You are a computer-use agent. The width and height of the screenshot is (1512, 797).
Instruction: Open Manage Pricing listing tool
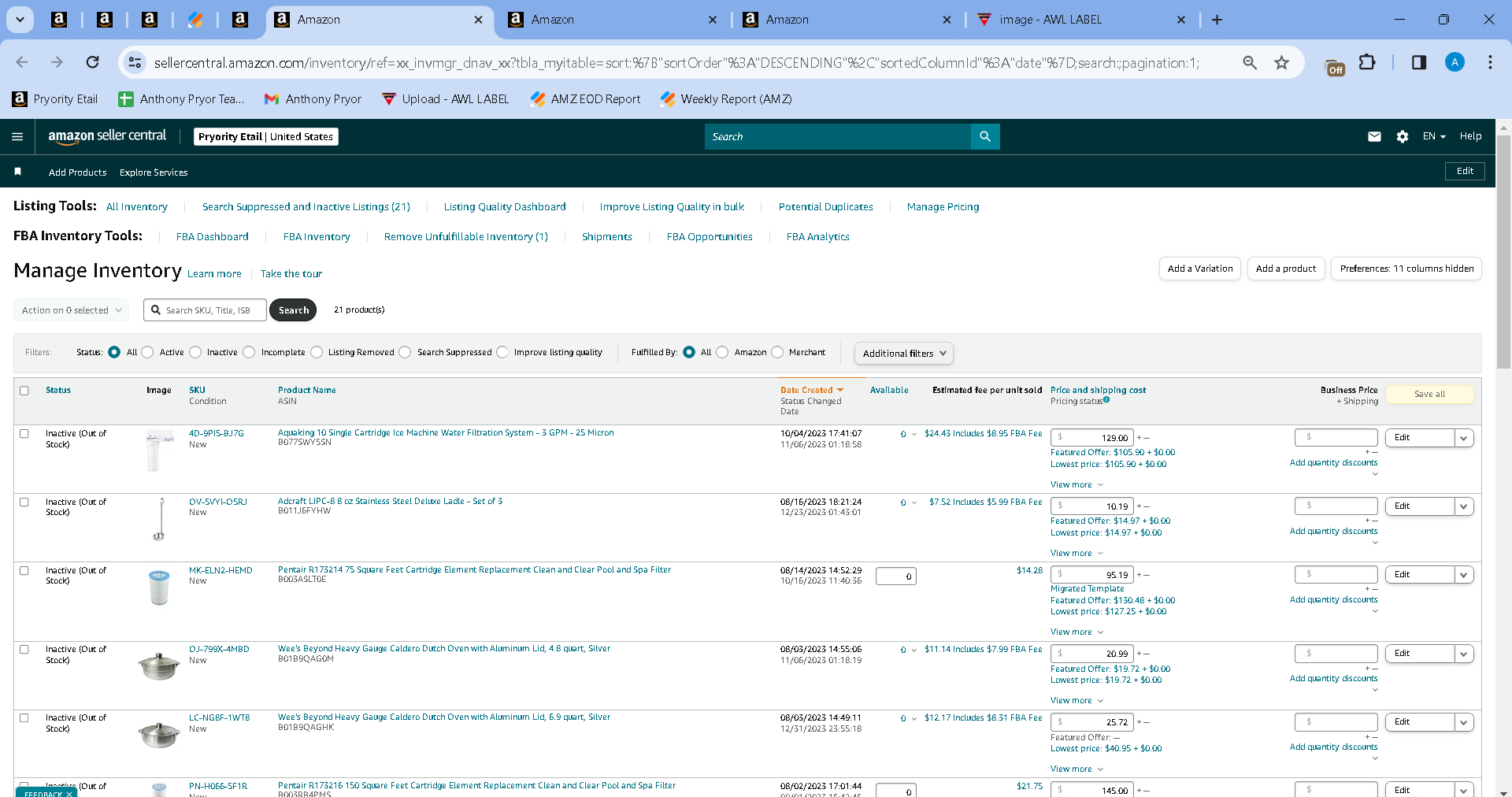[943, 207]
